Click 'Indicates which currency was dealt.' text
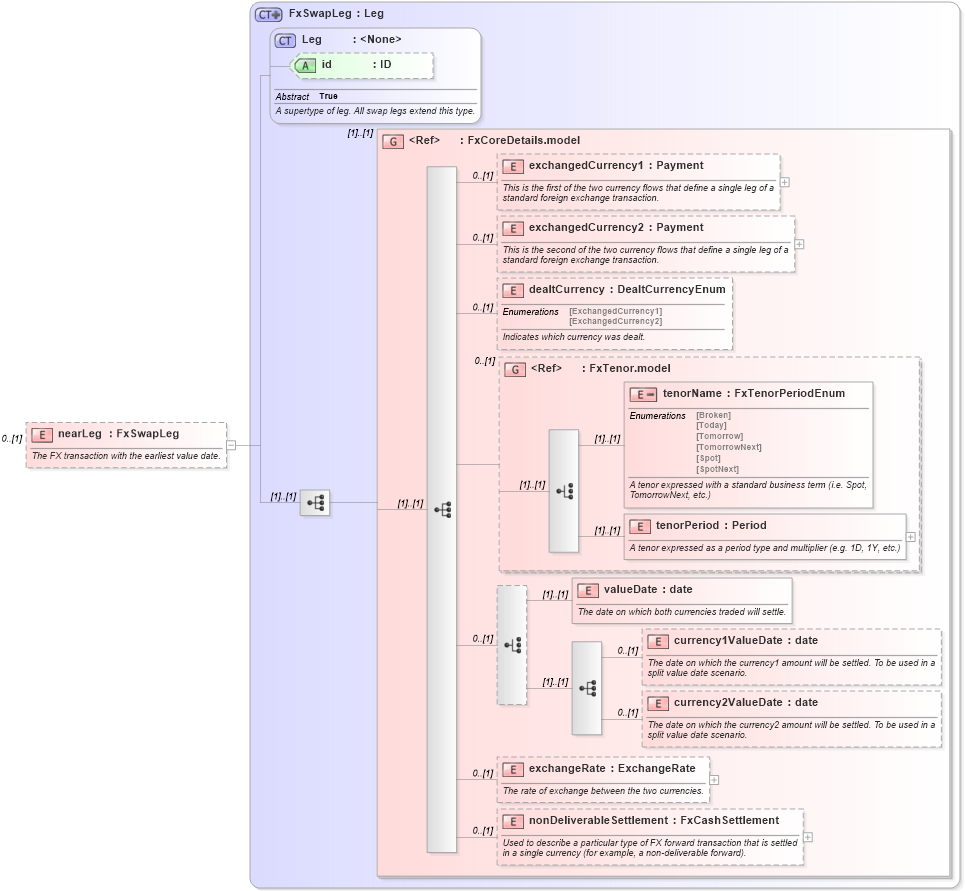965x891 pixels. pyautogui.click(x=574, y=337)
